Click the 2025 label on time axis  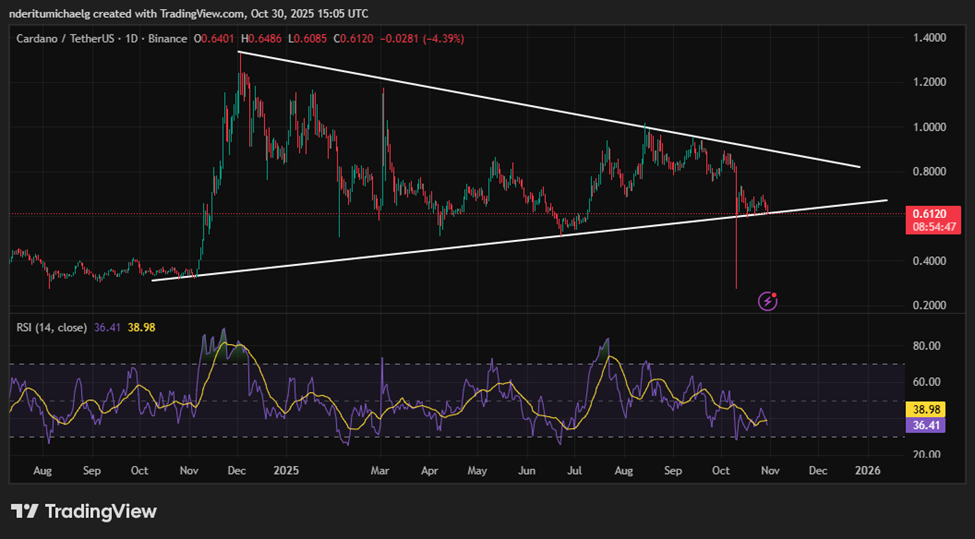[x=286, y=469]
